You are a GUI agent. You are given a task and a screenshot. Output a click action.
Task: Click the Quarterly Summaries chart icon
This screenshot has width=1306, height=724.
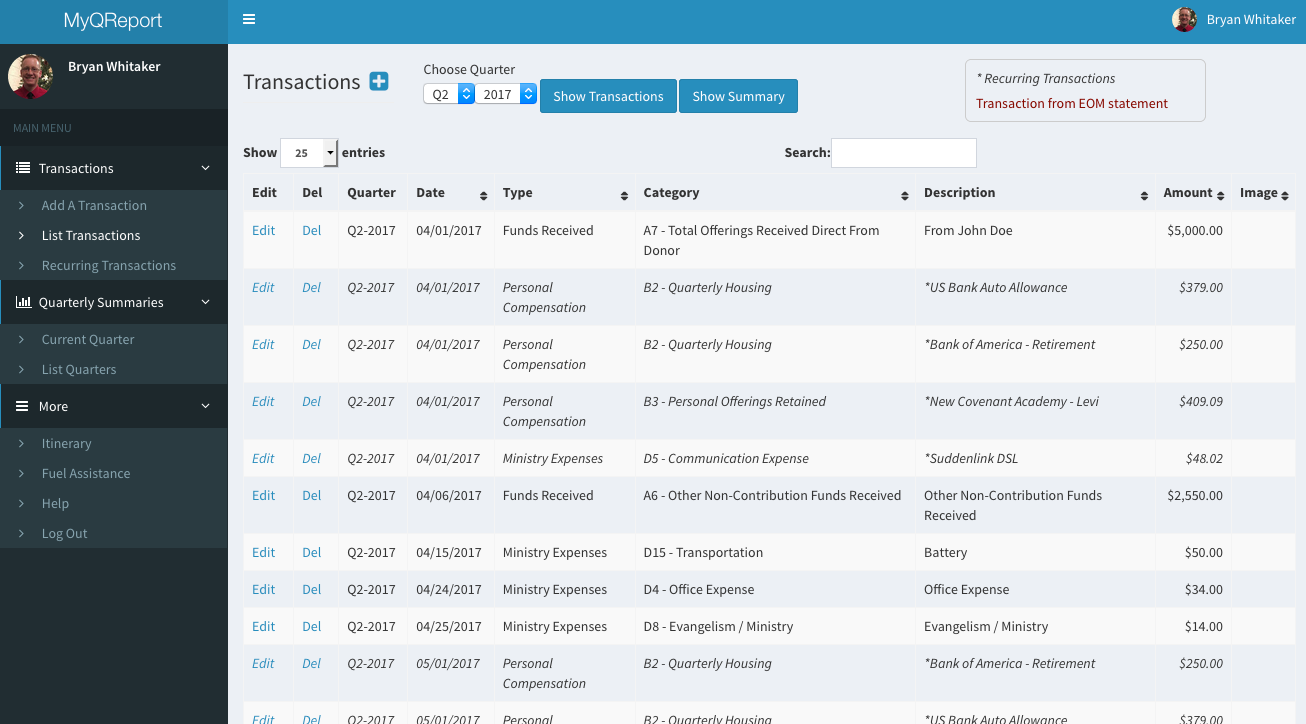click(x=23, y=302)
